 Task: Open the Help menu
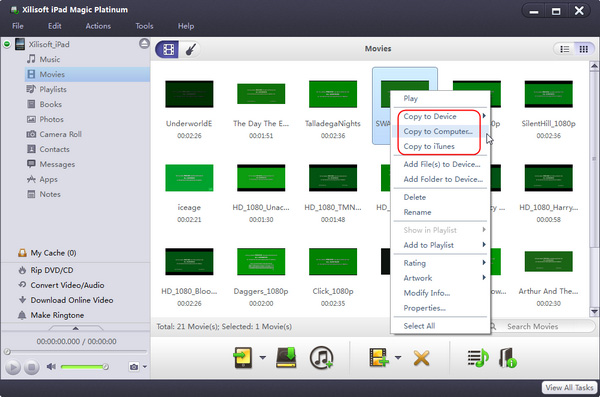pyautogui.click(x=186, y=26)
